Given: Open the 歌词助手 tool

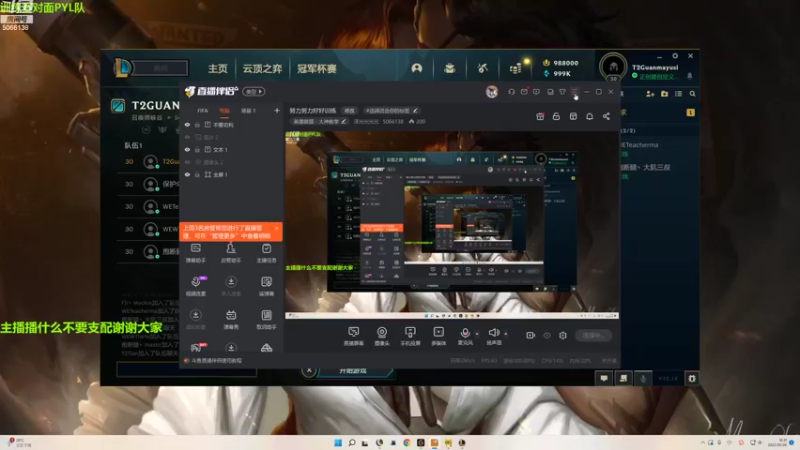Looking at the screenshot, I should tap(266, 320).
